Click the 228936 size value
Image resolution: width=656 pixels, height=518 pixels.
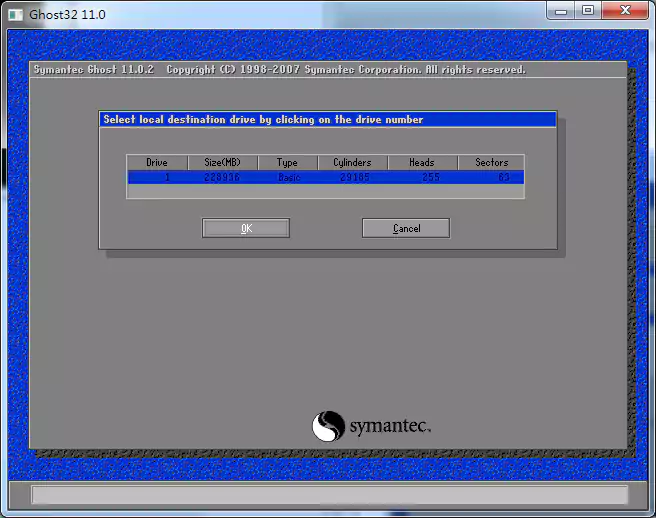(x=222, y=177)
